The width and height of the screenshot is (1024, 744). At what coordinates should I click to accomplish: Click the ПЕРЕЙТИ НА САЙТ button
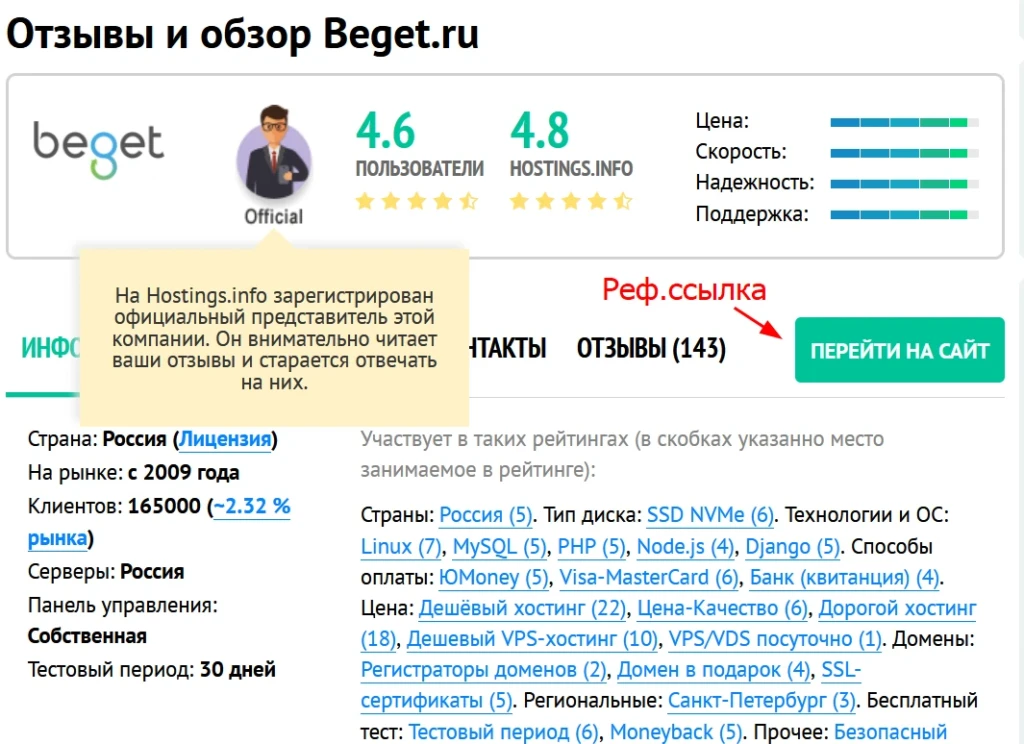(x=899, y=350)
